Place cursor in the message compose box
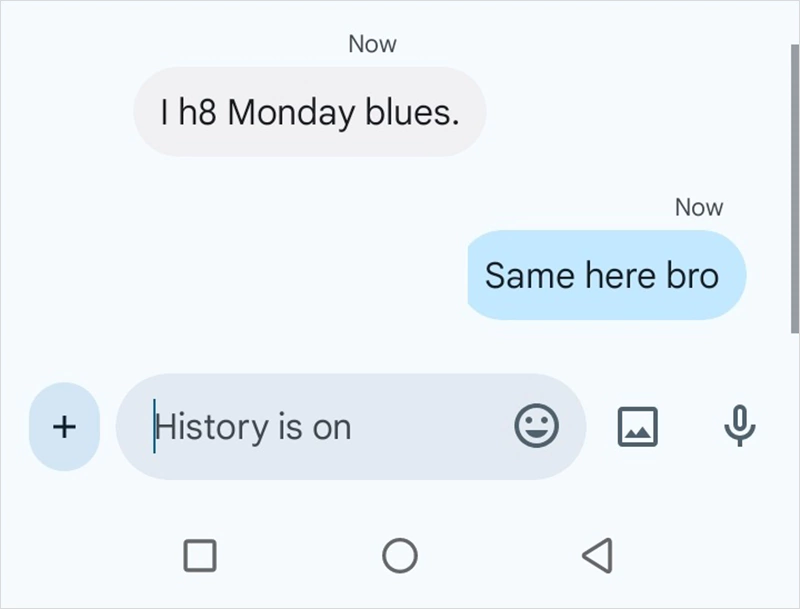 (x=300, y=426)
